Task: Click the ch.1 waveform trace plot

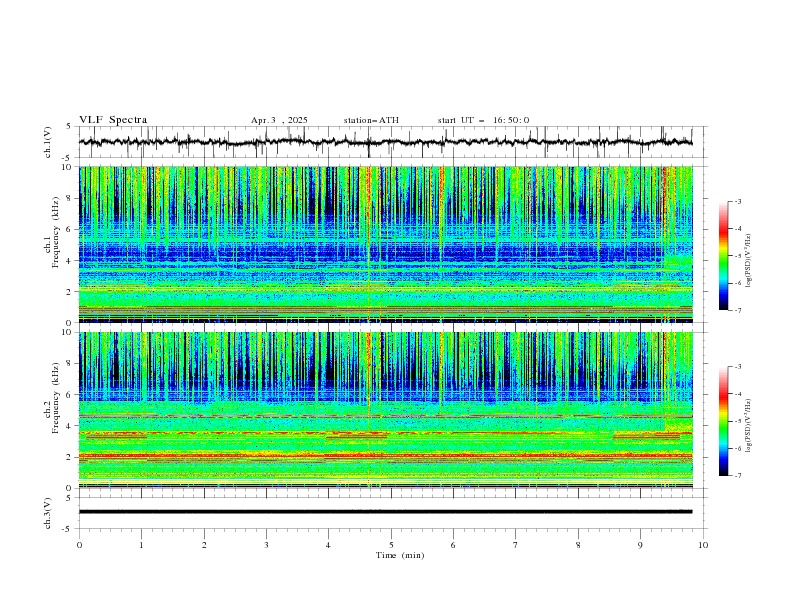Action: (386, 142)
